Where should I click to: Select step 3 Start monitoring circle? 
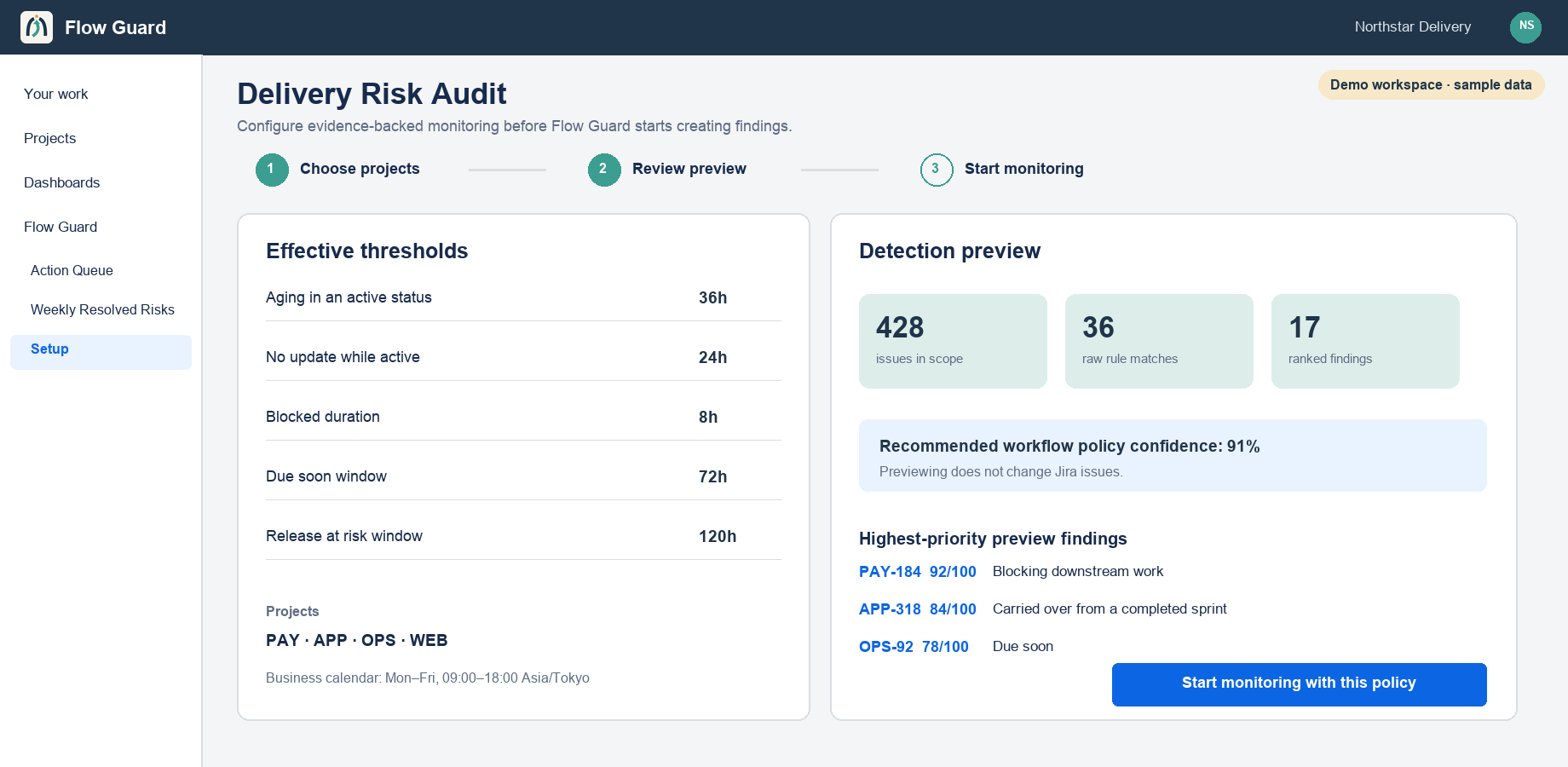click(x=937, y=170)
